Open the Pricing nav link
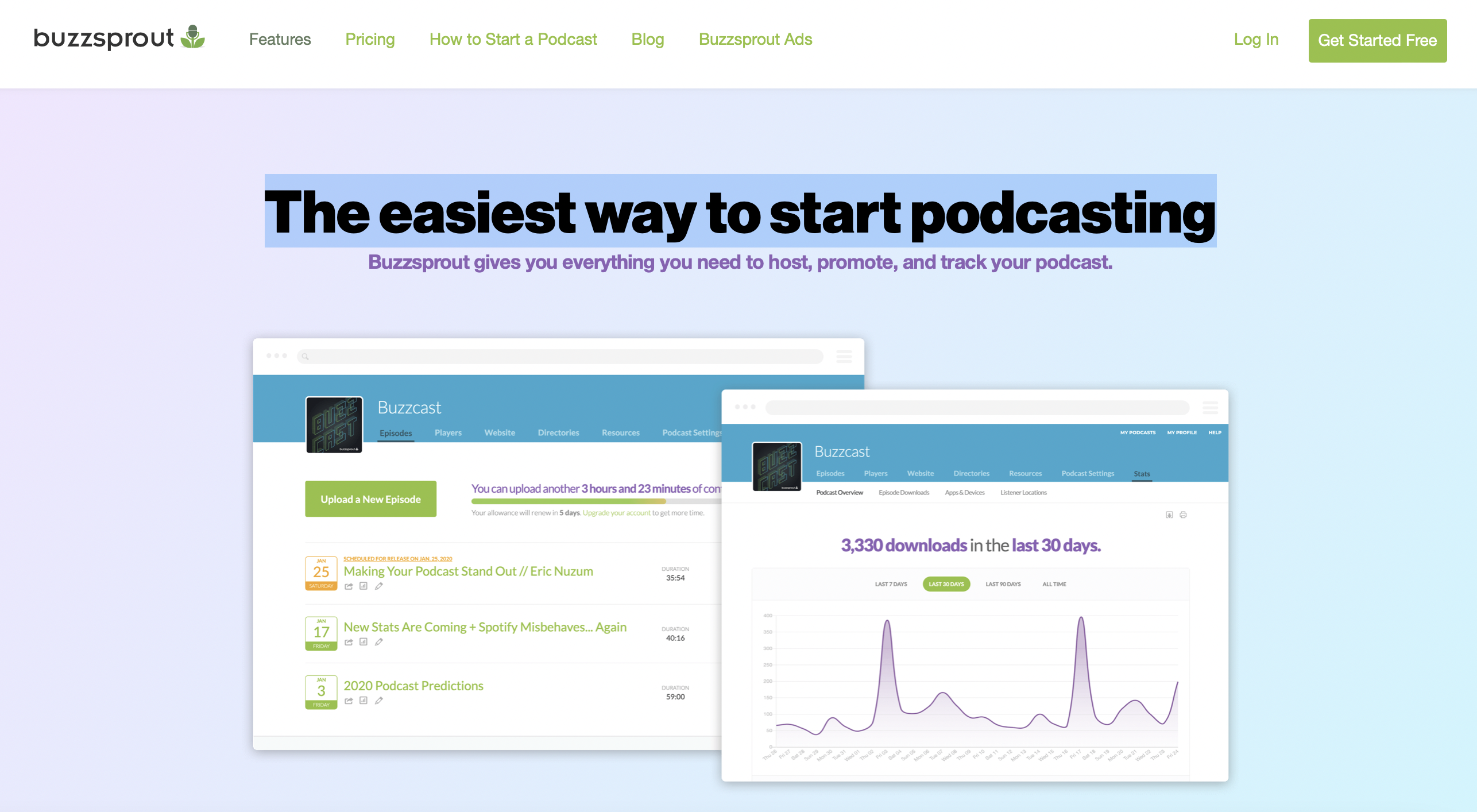The width and height of the screenshot is (1477, 812). click(x=370, y=39)
